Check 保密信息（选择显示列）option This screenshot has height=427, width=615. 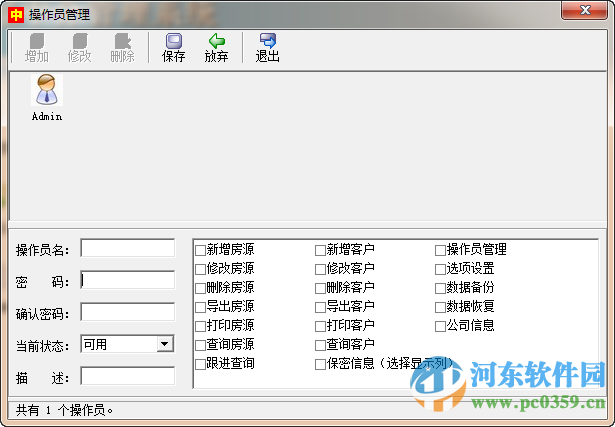[320, 364]
